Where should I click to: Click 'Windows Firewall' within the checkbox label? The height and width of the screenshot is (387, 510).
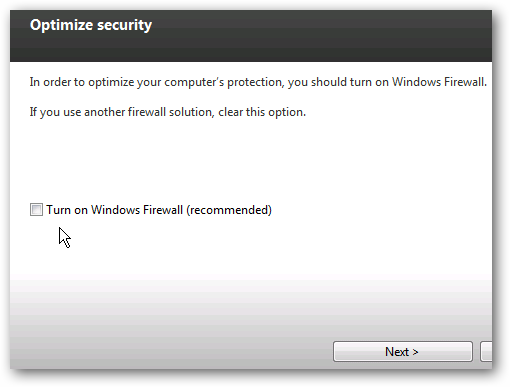click(x=137, y=210)
